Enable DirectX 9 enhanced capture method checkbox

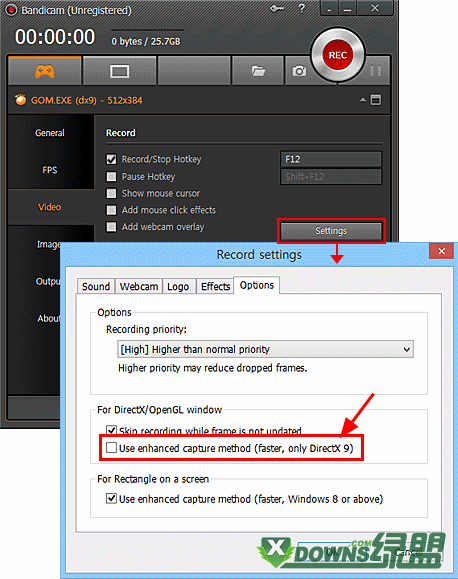[111, 448]
